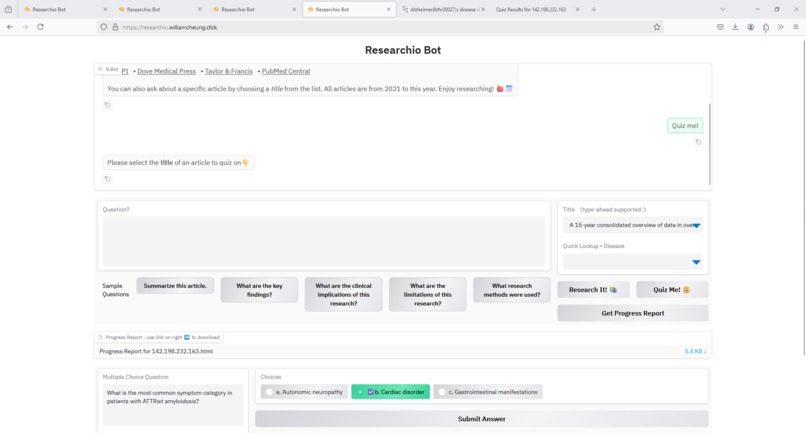Click the Progress Report file name text

coord(156,351)
